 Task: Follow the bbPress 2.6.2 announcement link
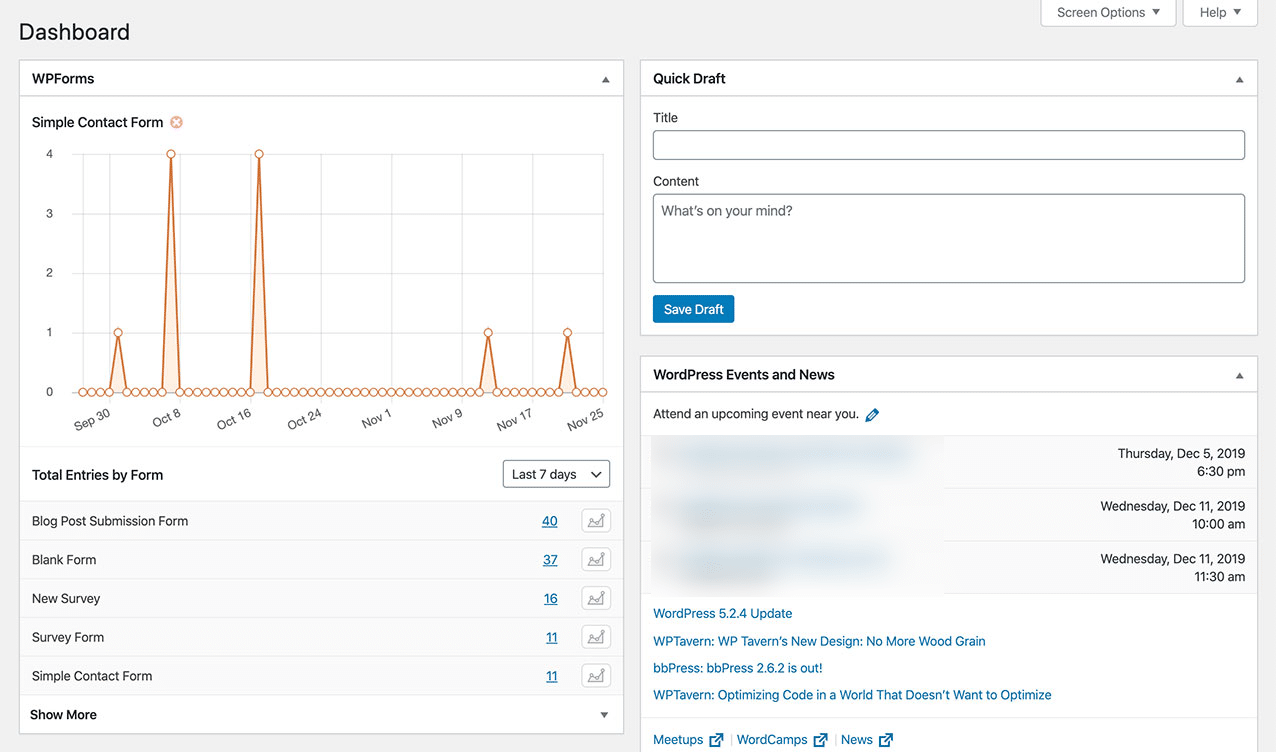737,667
